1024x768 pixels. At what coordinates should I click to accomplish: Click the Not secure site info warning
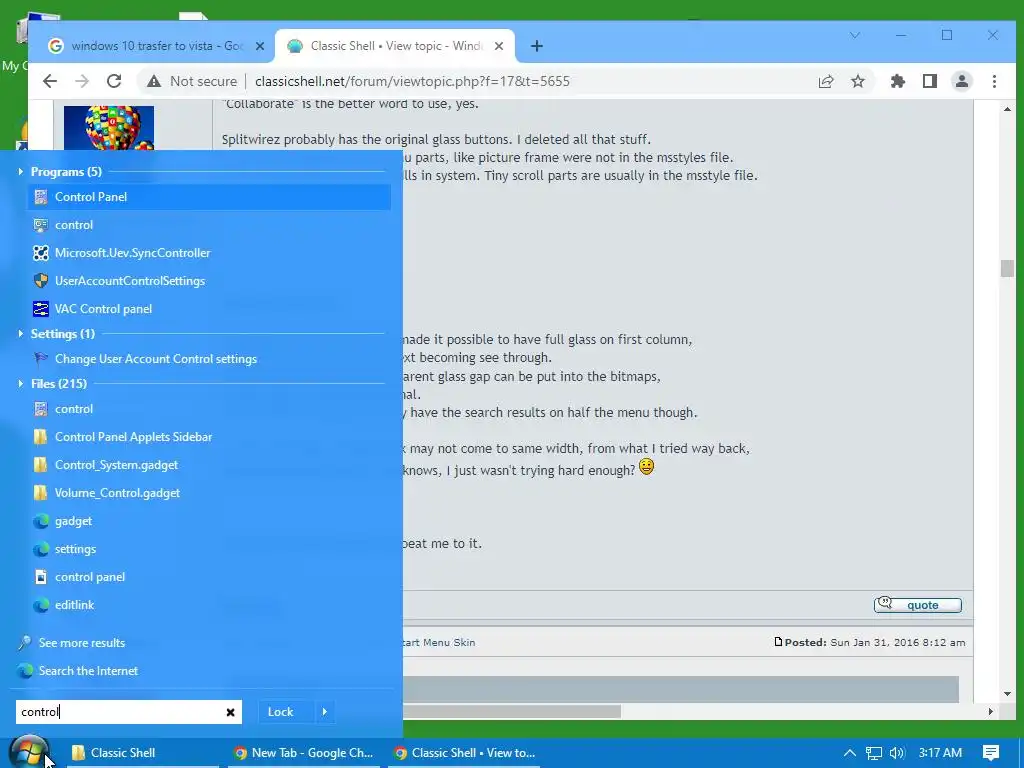click(192, 81)
